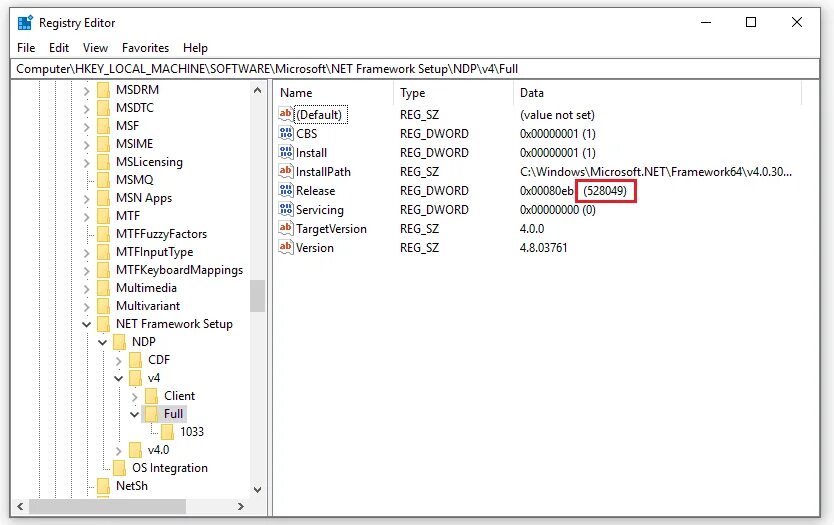Viewport: 834px width, 525px height.
Task: Collapse the NDP key
Action: pyautogui.click(x=103, y=342)
